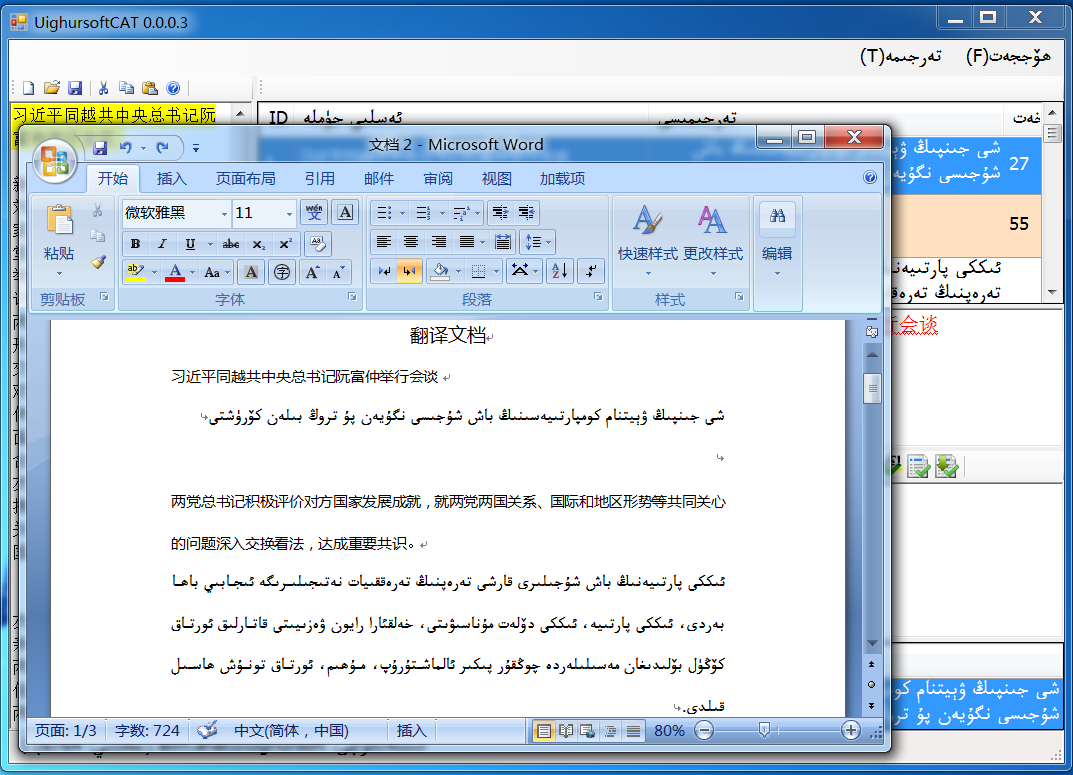Screen dimensions: 1073x775
Task: Shrink font size with the smaller A icon
Action: pos(339,272)
